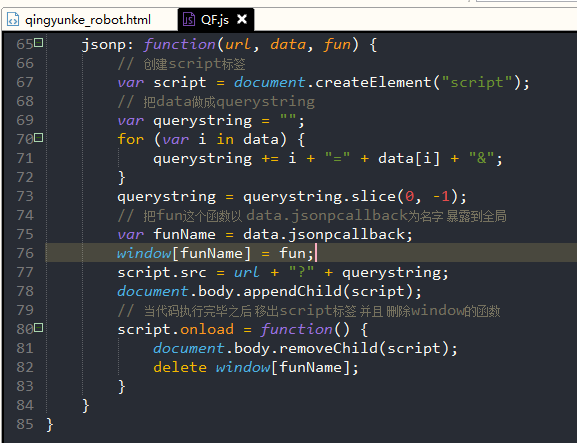Click the 'data' parameter in function signature
Screen dimensions: 577x443
click(x=288, y=45)
